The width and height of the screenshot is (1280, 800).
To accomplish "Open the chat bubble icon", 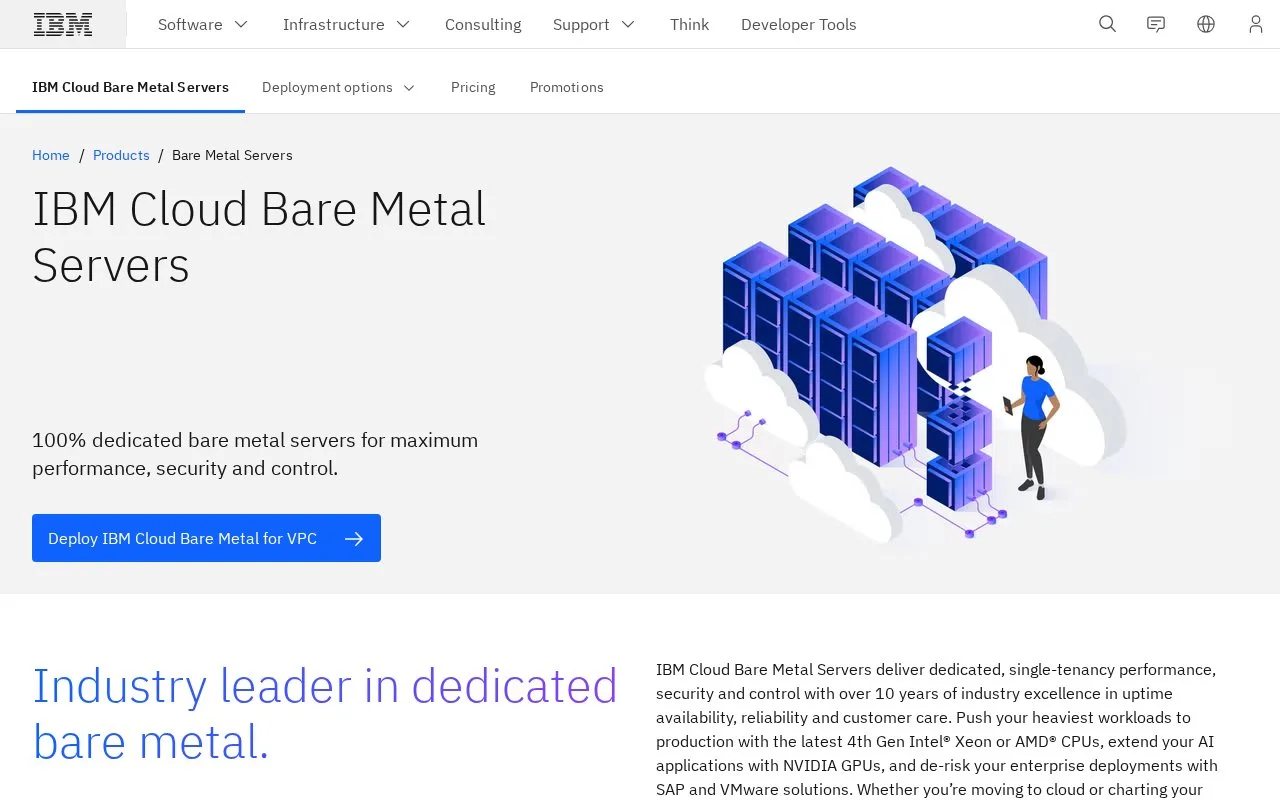I will point(1156,24).
